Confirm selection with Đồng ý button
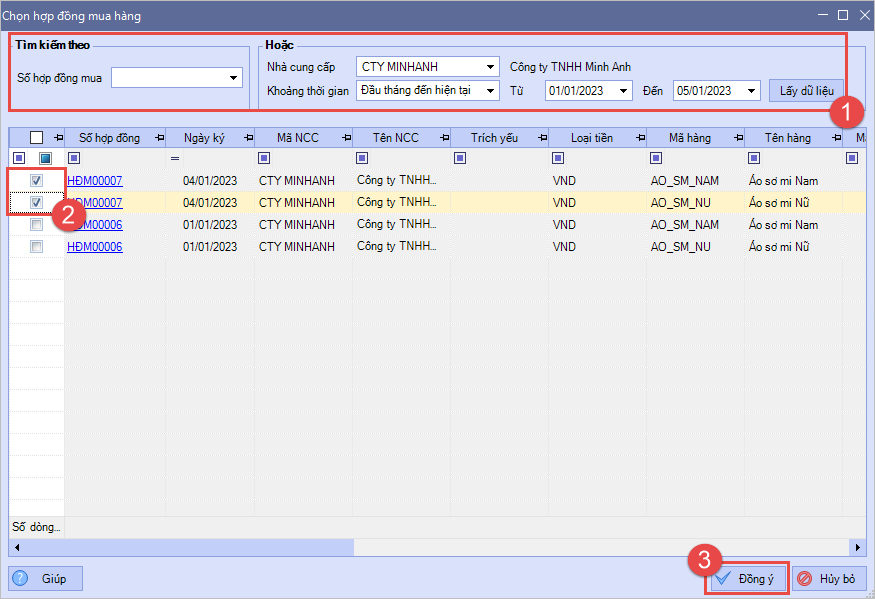 pos(747,579)
